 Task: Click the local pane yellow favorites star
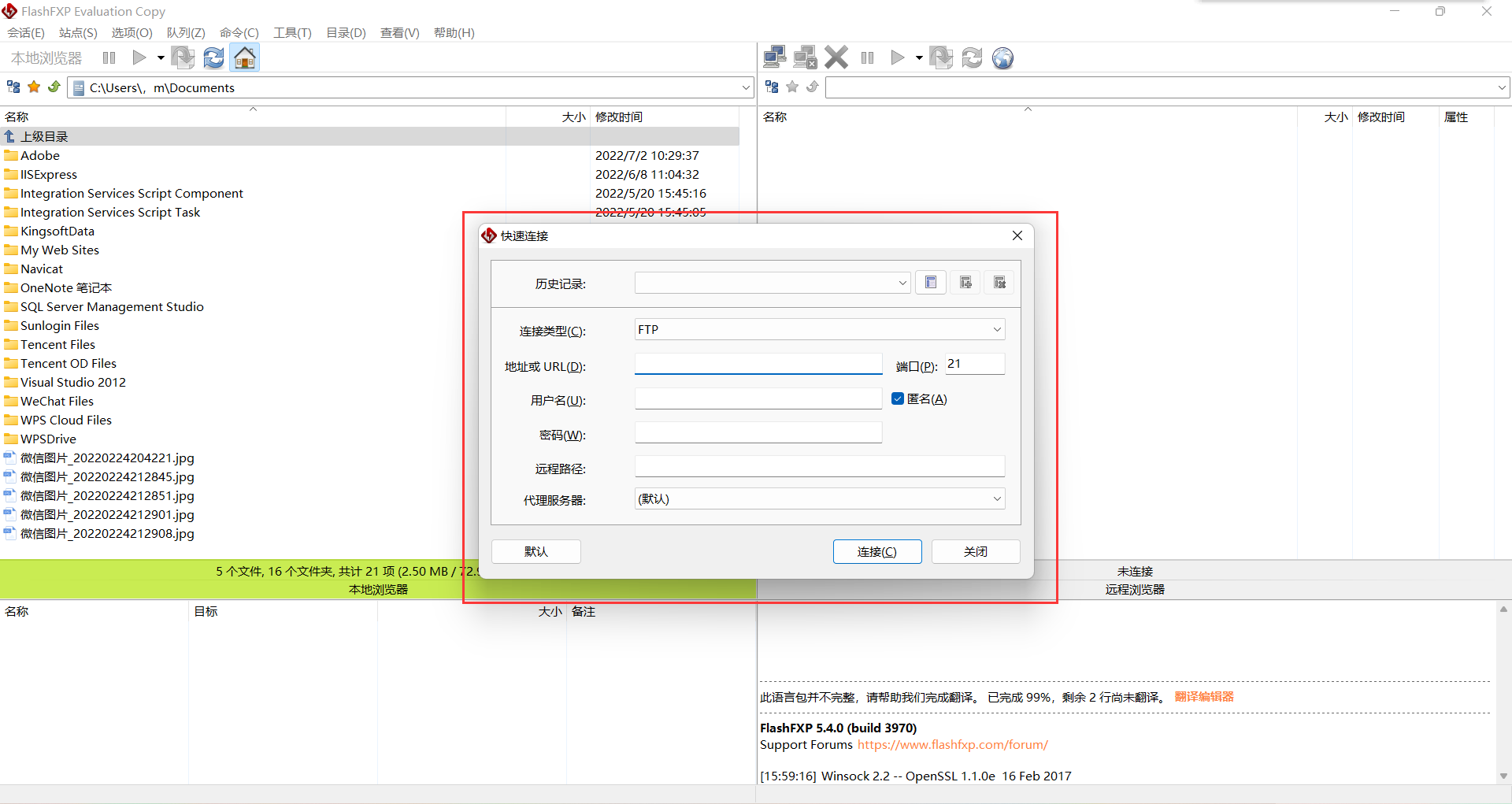pos(34,87)
